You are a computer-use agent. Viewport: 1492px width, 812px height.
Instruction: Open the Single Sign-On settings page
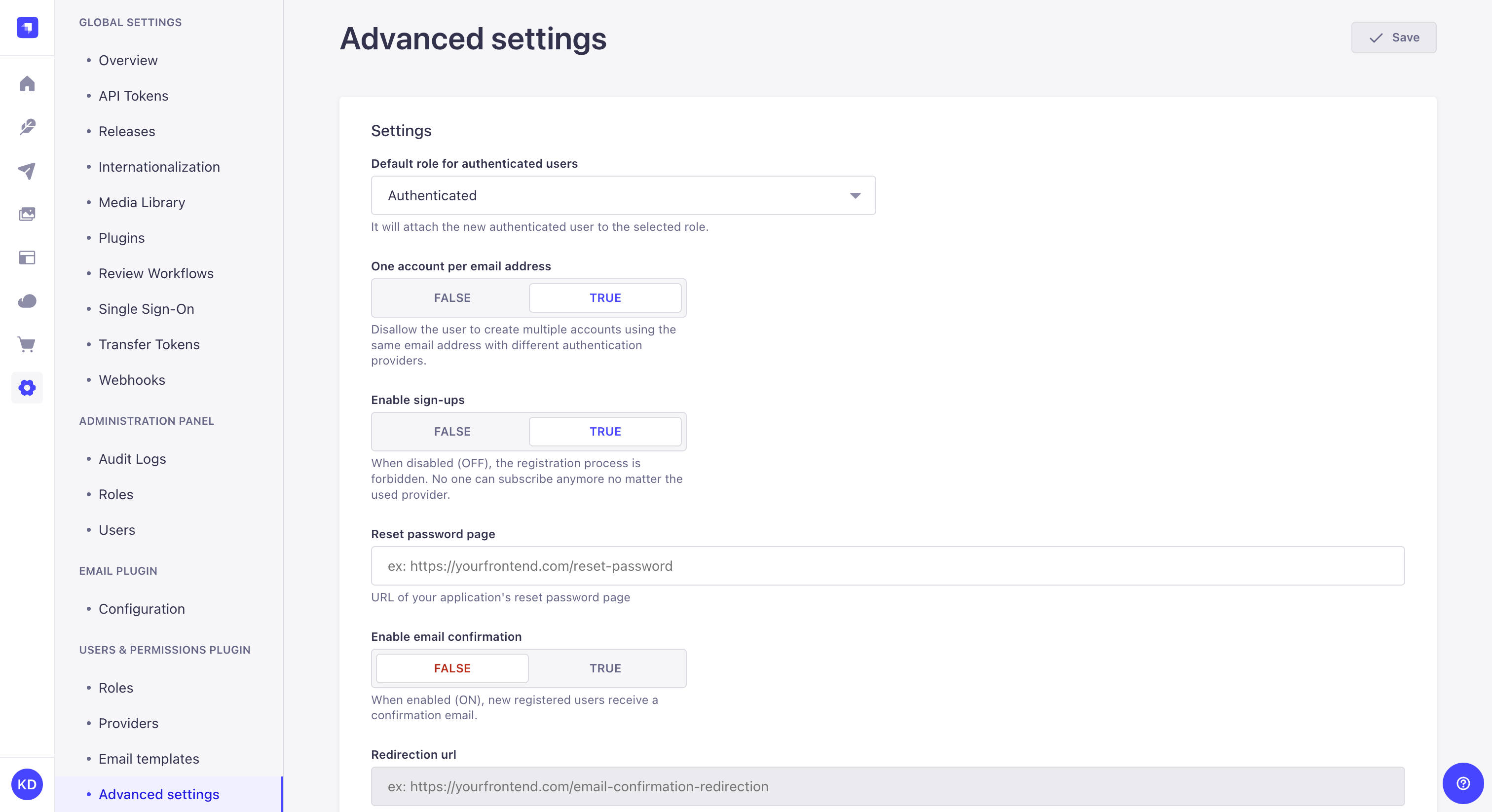click(146, 309)
